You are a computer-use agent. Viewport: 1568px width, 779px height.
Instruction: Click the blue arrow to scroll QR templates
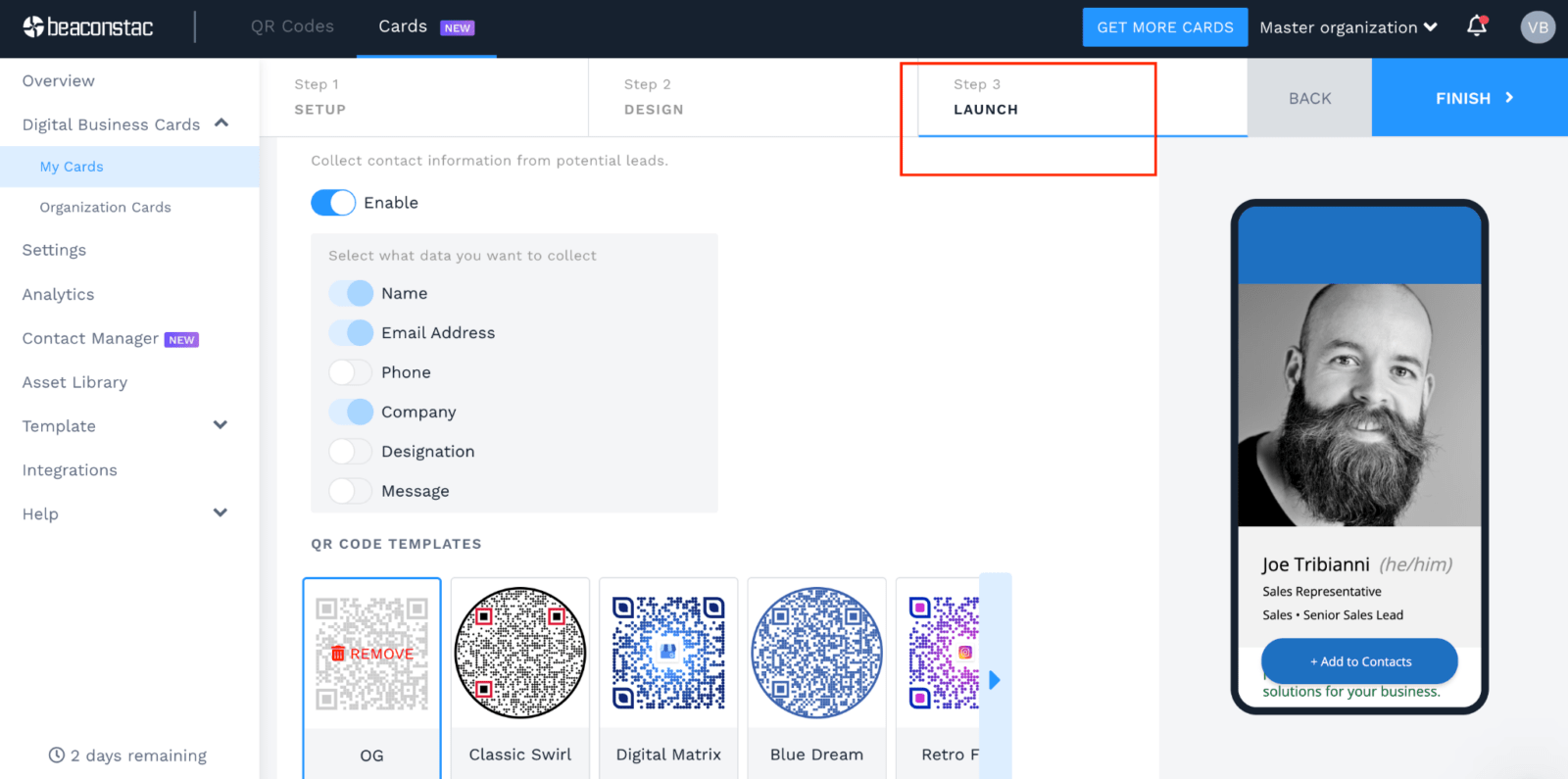pyautogui.click(x=995, y=680)
